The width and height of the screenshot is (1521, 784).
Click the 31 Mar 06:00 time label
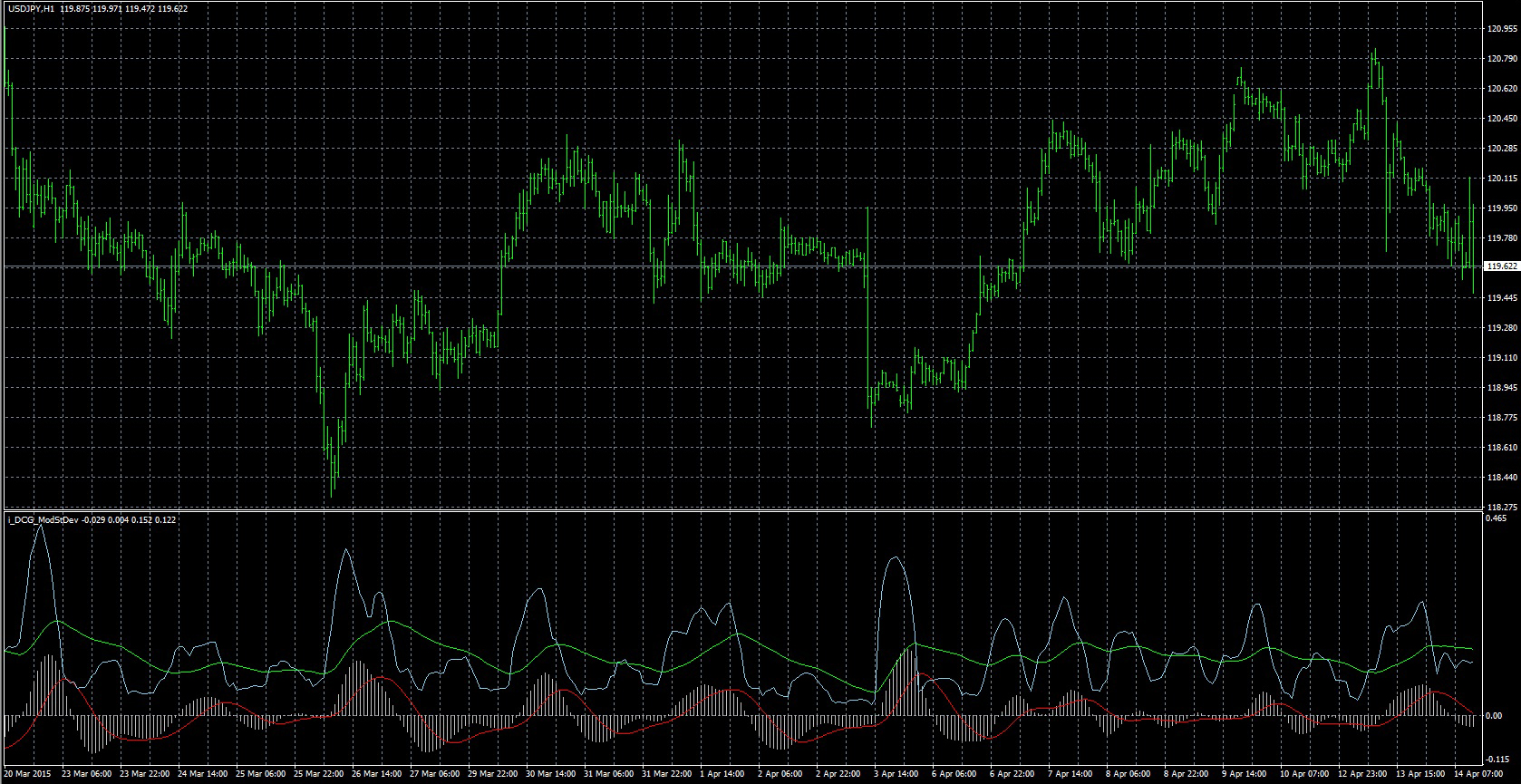(x=610, y=774)
